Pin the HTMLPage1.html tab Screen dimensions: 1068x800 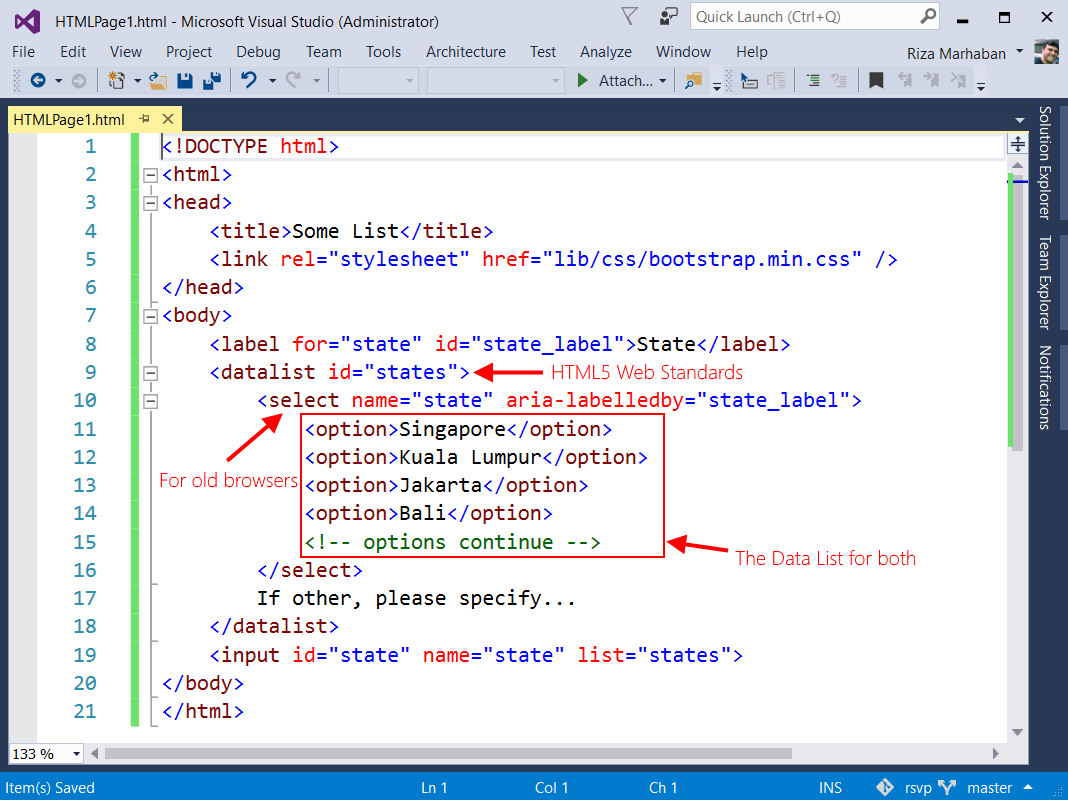pyautogui.click(x=144, y=119)
